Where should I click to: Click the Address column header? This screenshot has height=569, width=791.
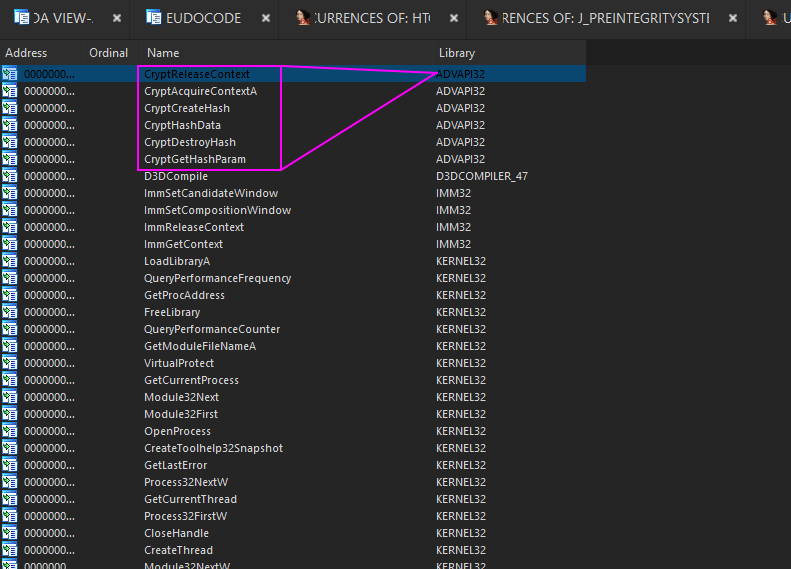pyautogui.click(x=26, y=53)
